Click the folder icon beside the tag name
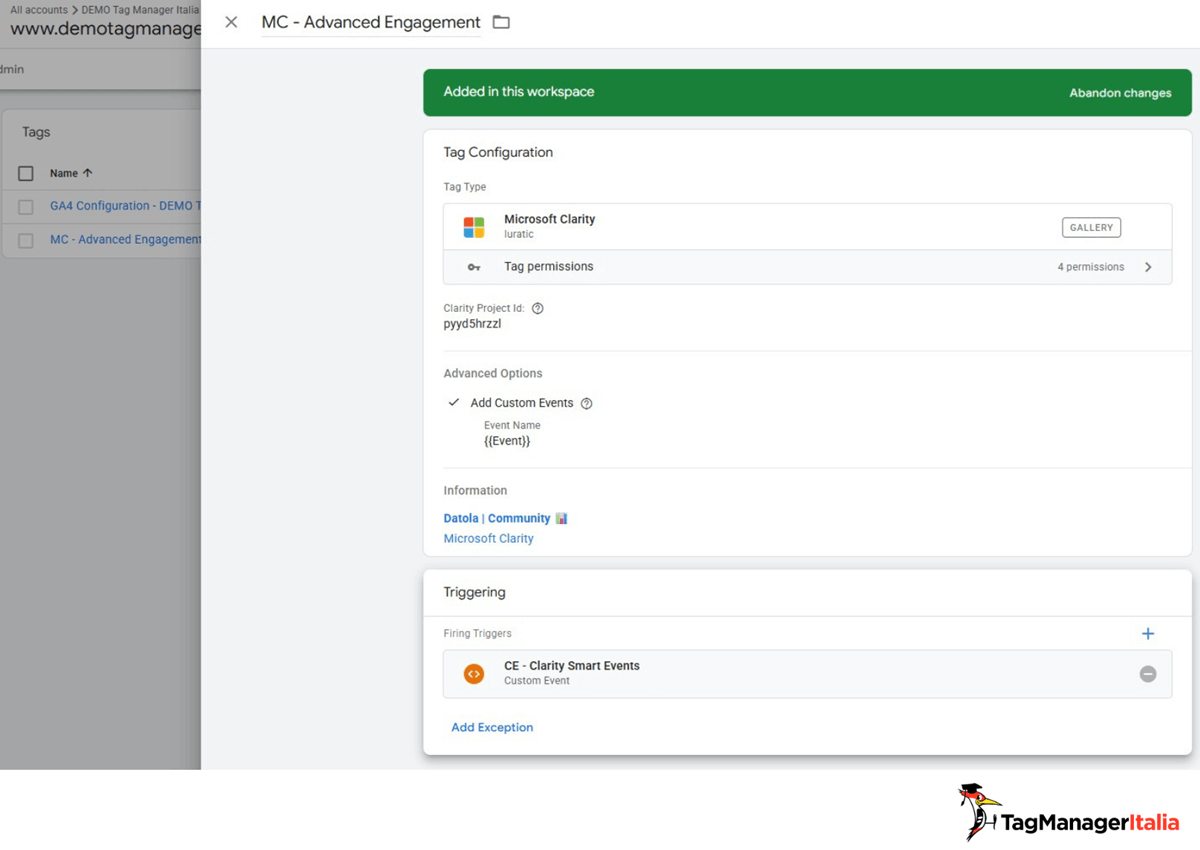The image size is (1200, 850). coord(500,21)
